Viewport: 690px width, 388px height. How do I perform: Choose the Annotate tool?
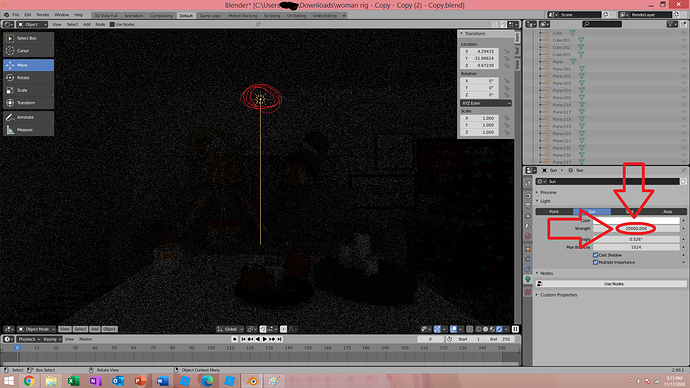(x=28, y=117)
